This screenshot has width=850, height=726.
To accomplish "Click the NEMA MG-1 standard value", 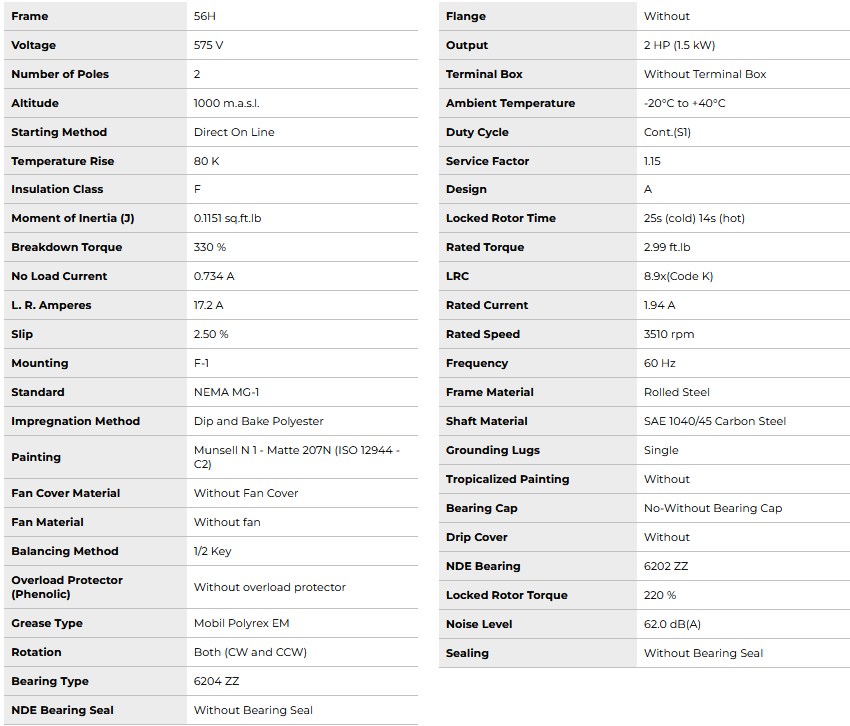I will (x=226, y=392).
